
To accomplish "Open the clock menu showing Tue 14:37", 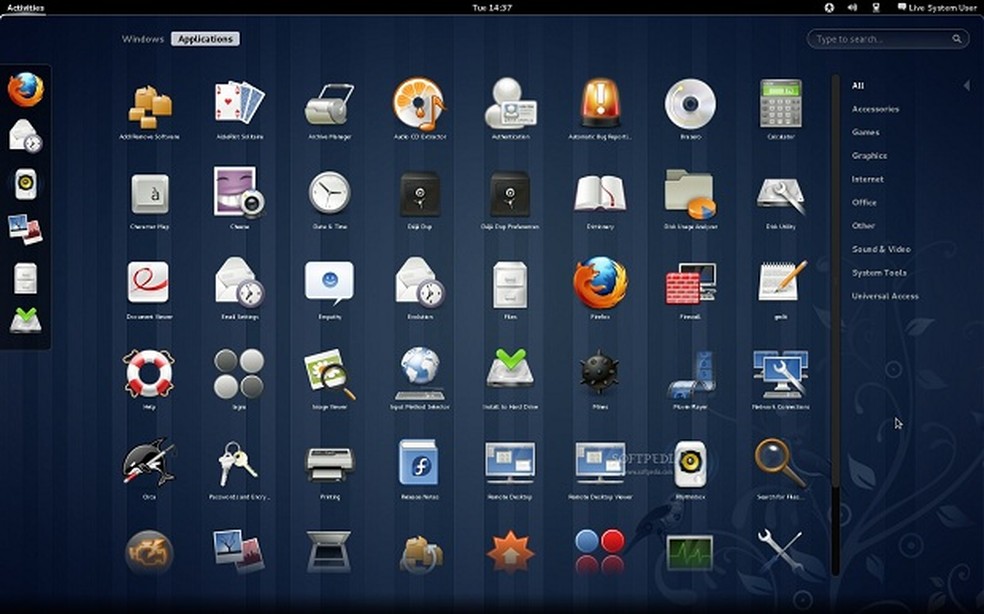I will click(x=491, y=7).
